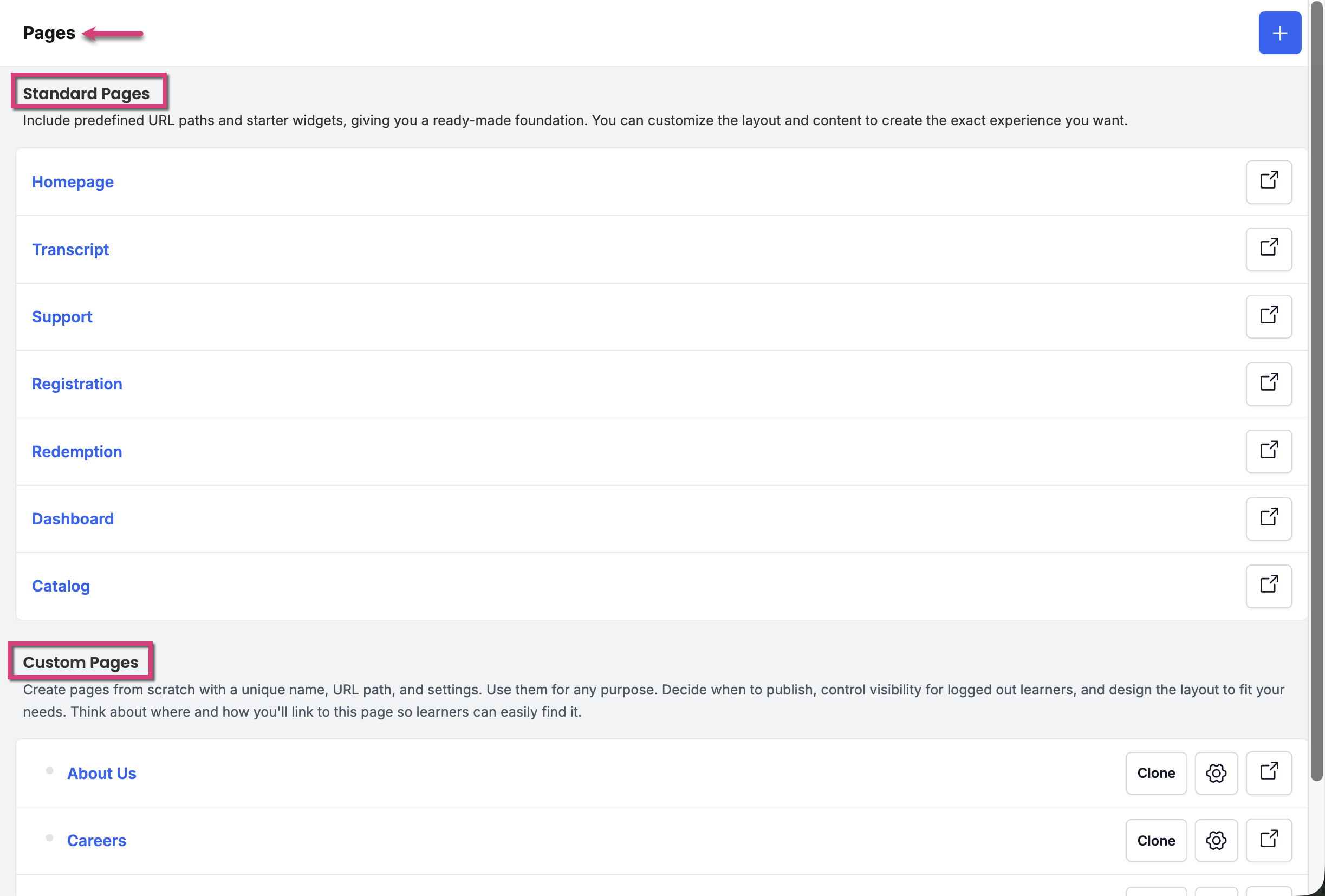Open the Careers custom page link

96,840
